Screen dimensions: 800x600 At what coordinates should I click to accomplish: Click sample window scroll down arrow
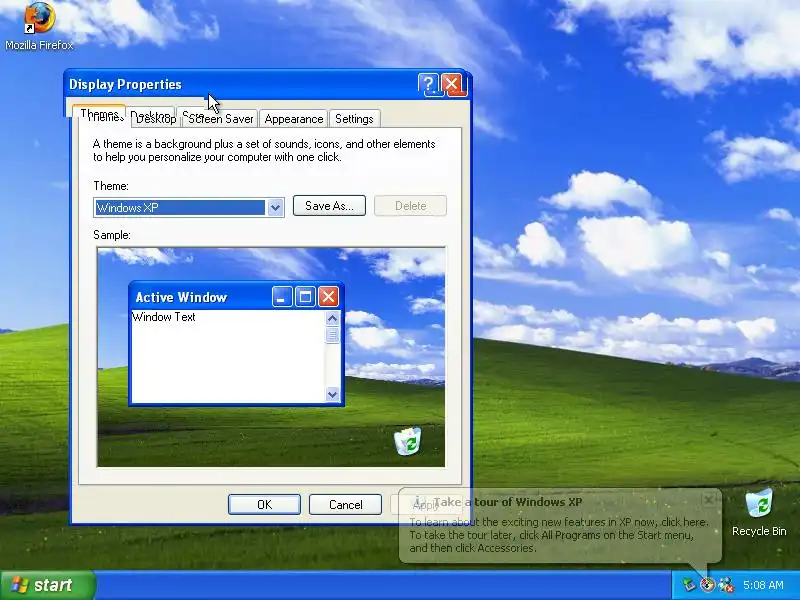click(332, 394)
